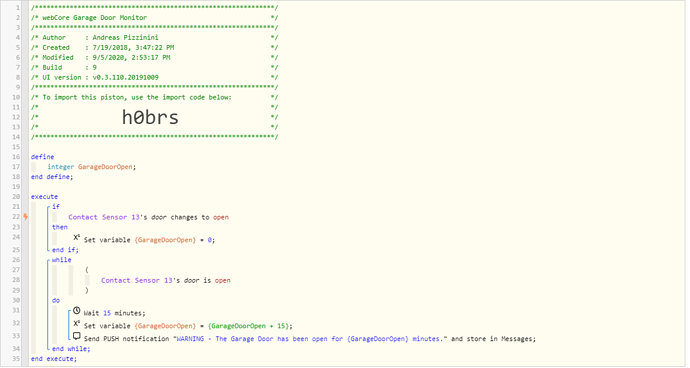
Task: Click the speech bubble icon for Send PUSH notification
Action: 77,336
